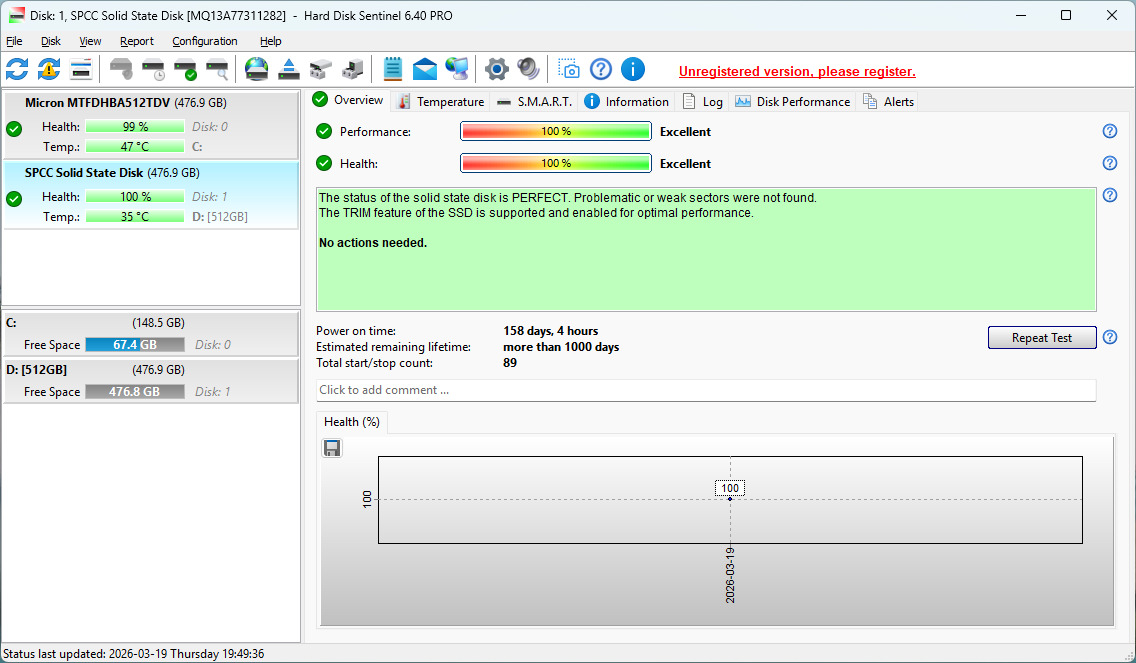Image resolution: width=1136 pixels, height=663 pixels.
Task: Switch to the Log tab
Action: (703, 101)
